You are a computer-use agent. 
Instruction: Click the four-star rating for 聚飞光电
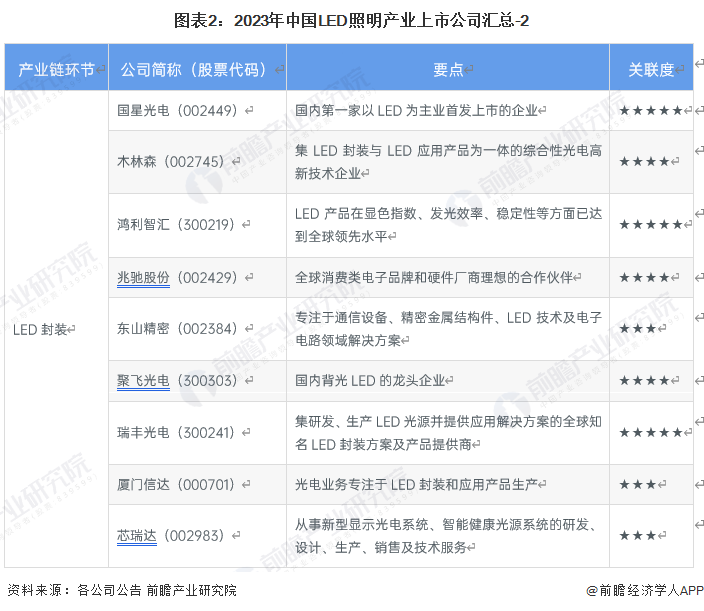645,381
